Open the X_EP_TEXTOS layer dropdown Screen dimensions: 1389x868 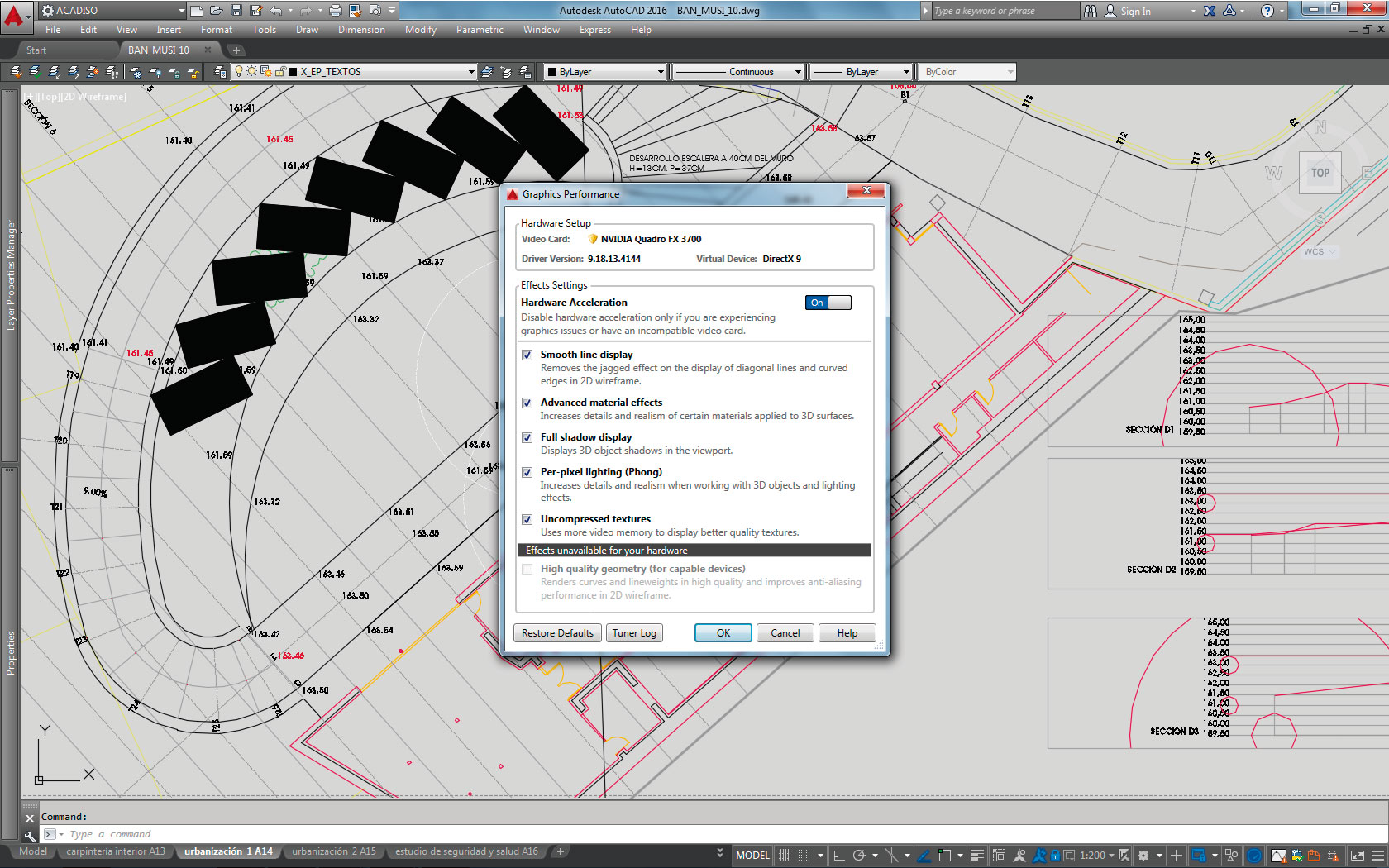[x=470, y=72]
